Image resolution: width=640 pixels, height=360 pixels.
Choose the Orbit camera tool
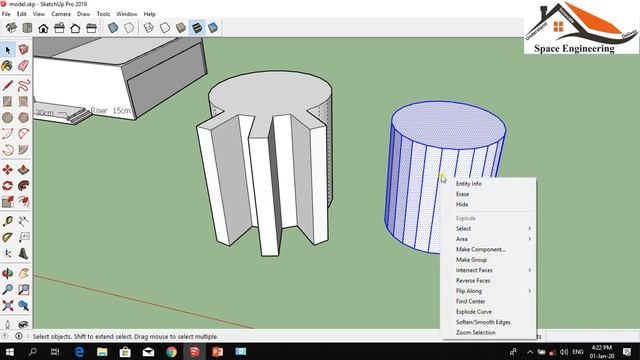tap(8, 273)
